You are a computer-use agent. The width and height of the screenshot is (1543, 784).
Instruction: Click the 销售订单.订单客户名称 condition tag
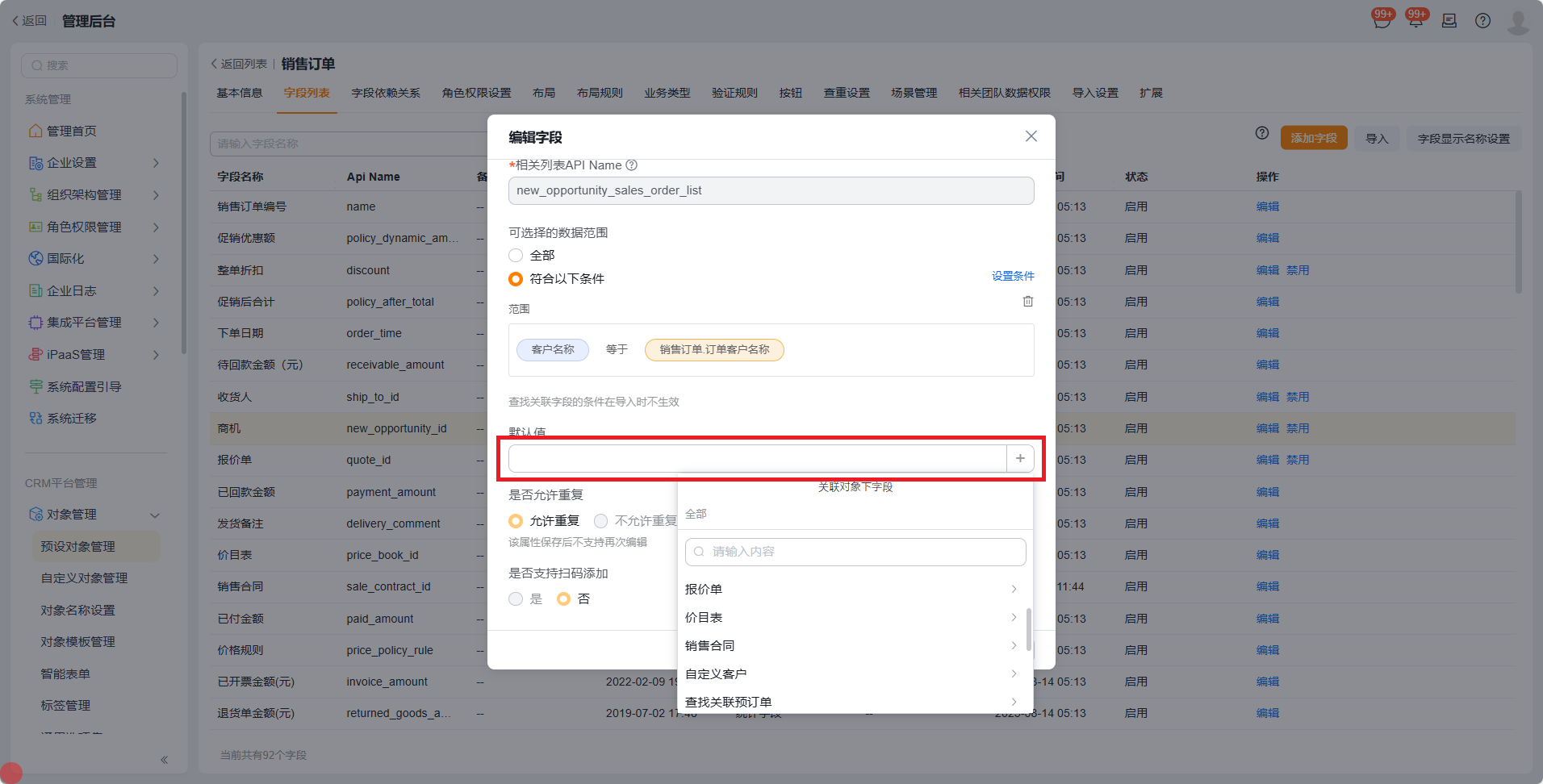[x=714, y=349]
